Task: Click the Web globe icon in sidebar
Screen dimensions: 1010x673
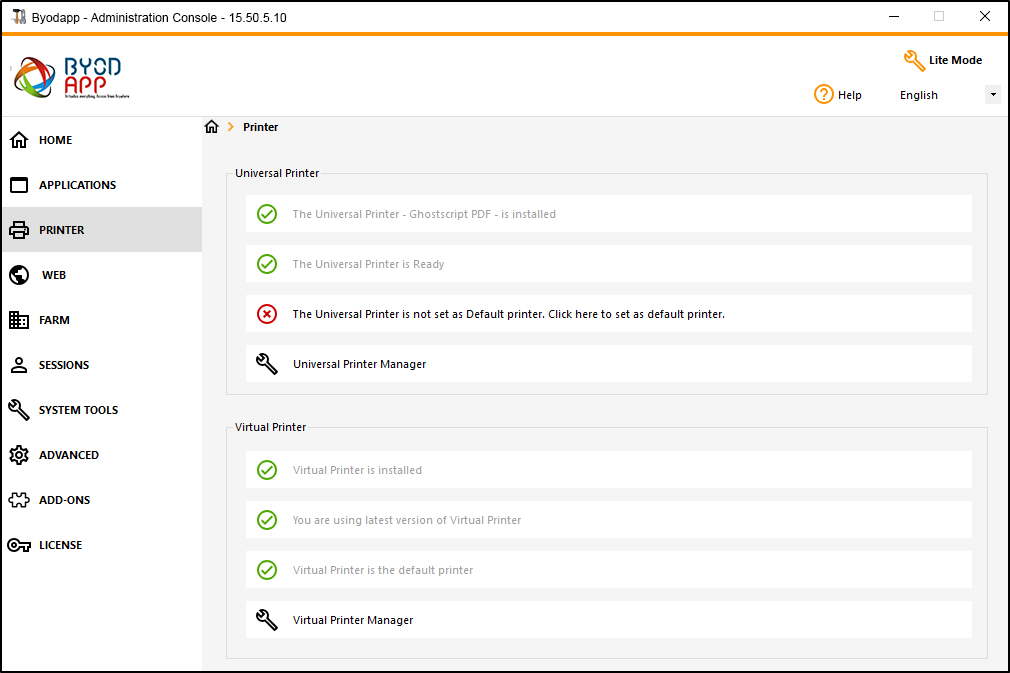Action: 19,275
